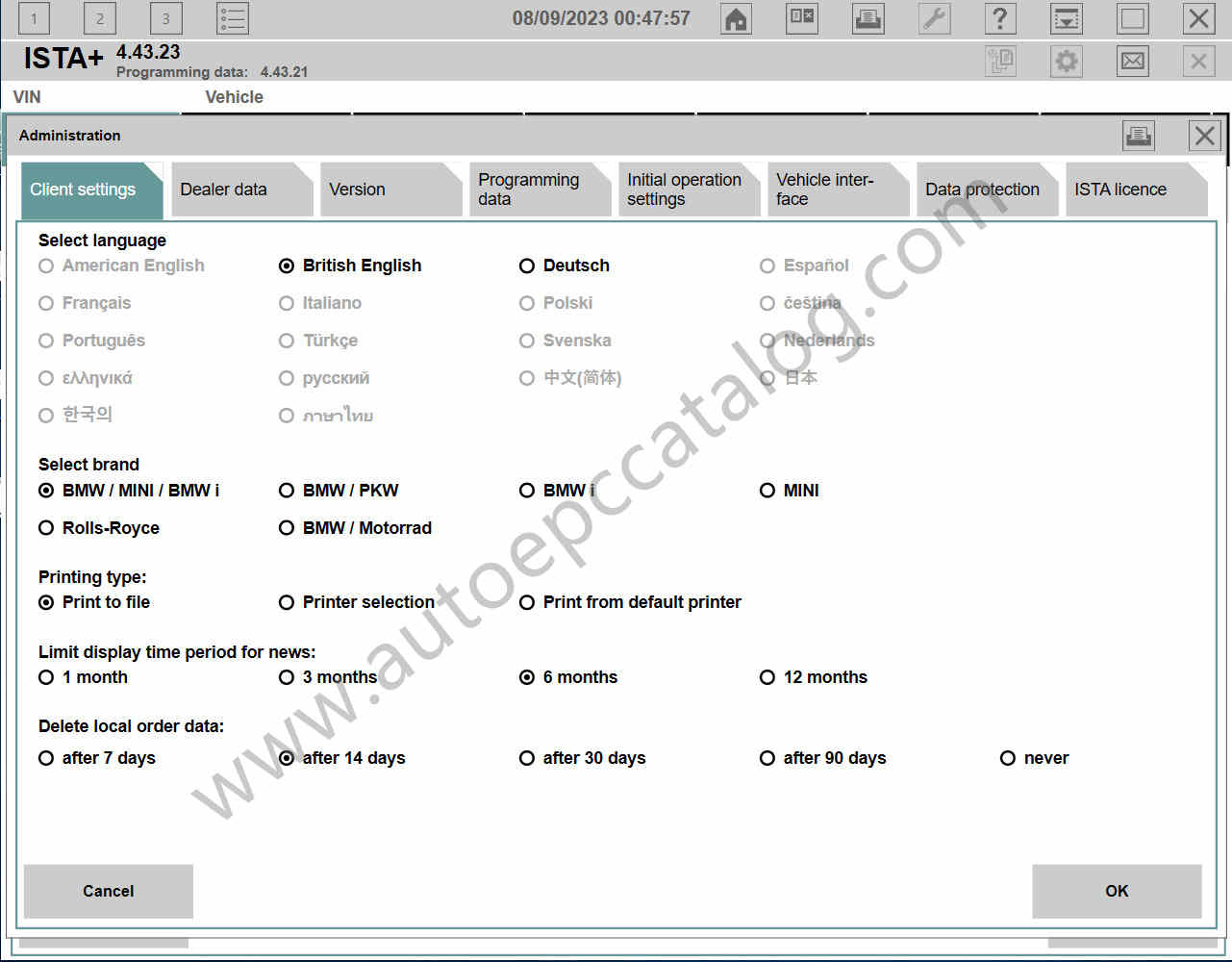The height and width of the screenshot is (962, 1232).
Task: Delete order data after 14 days
Action: tap(342, 758)
